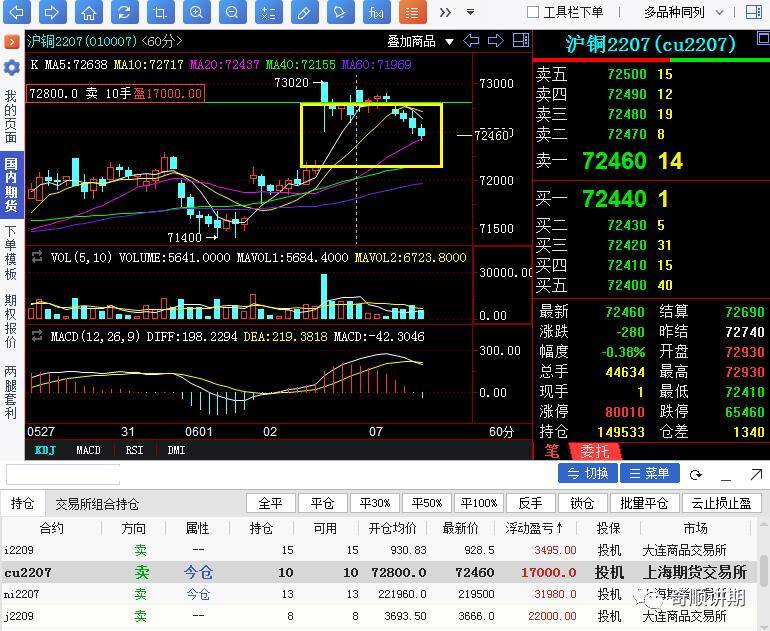Select 交易所组合持仓 tab

click(x=97, y=504)
